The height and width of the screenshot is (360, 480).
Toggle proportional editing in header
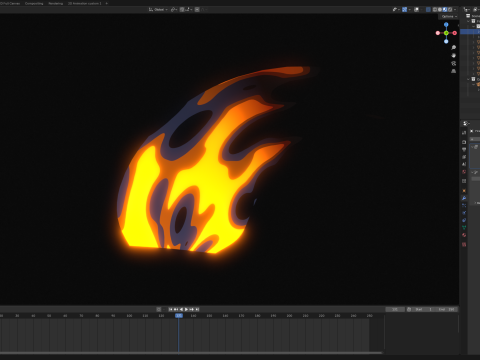point(197,10)
